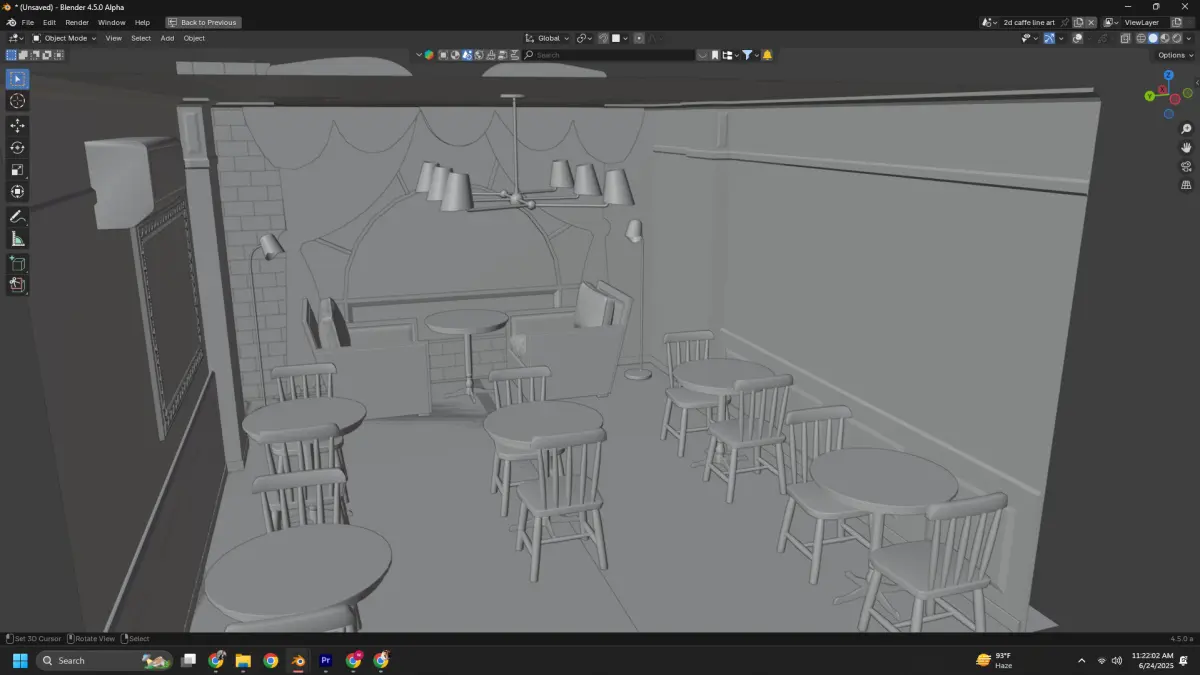Image resolution: width=1200 pixels, height=675 pixels.
Task: Click the Pan view hand icon
Action: click(1186, 148)
